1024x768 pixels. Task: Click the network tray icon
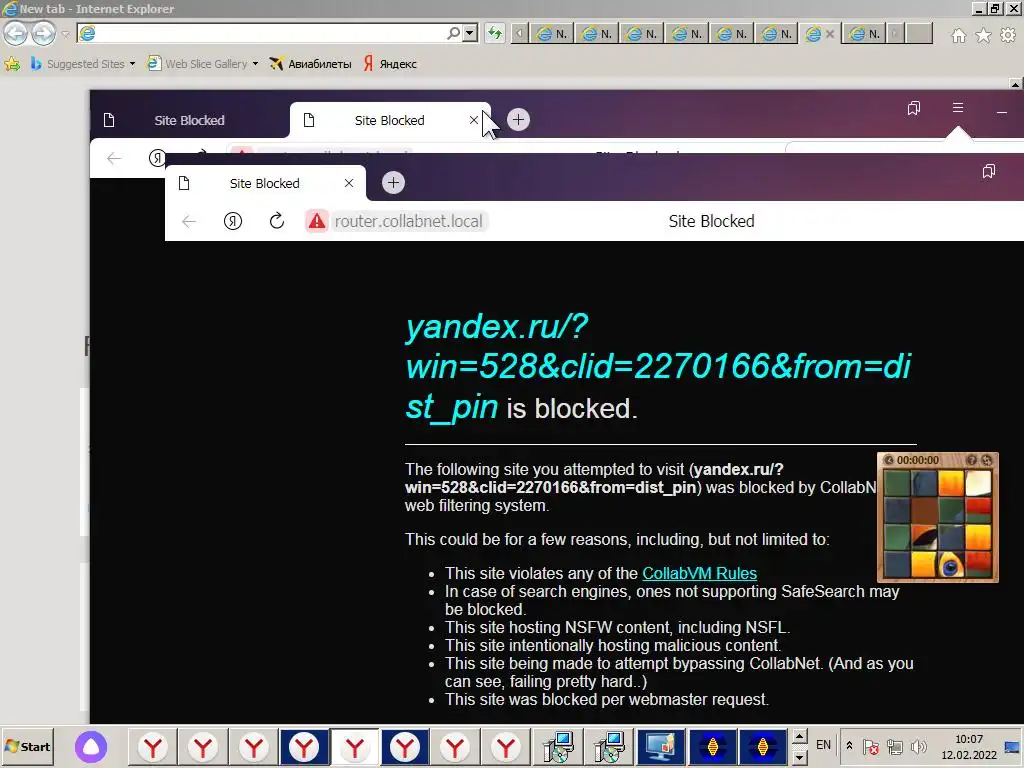click(x=895, y=746)
